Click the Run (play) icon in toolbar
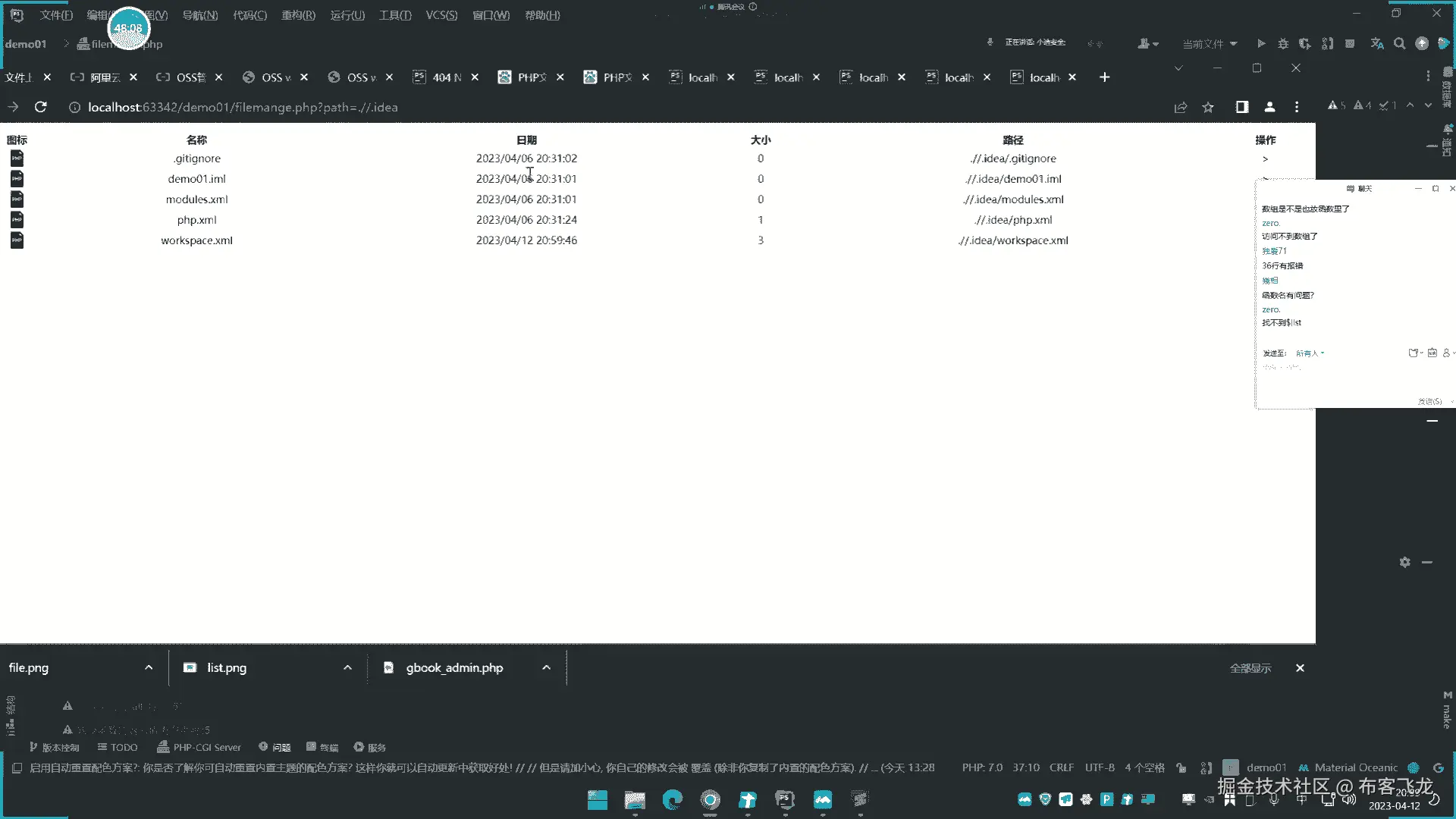 [x=1260, y=44]
